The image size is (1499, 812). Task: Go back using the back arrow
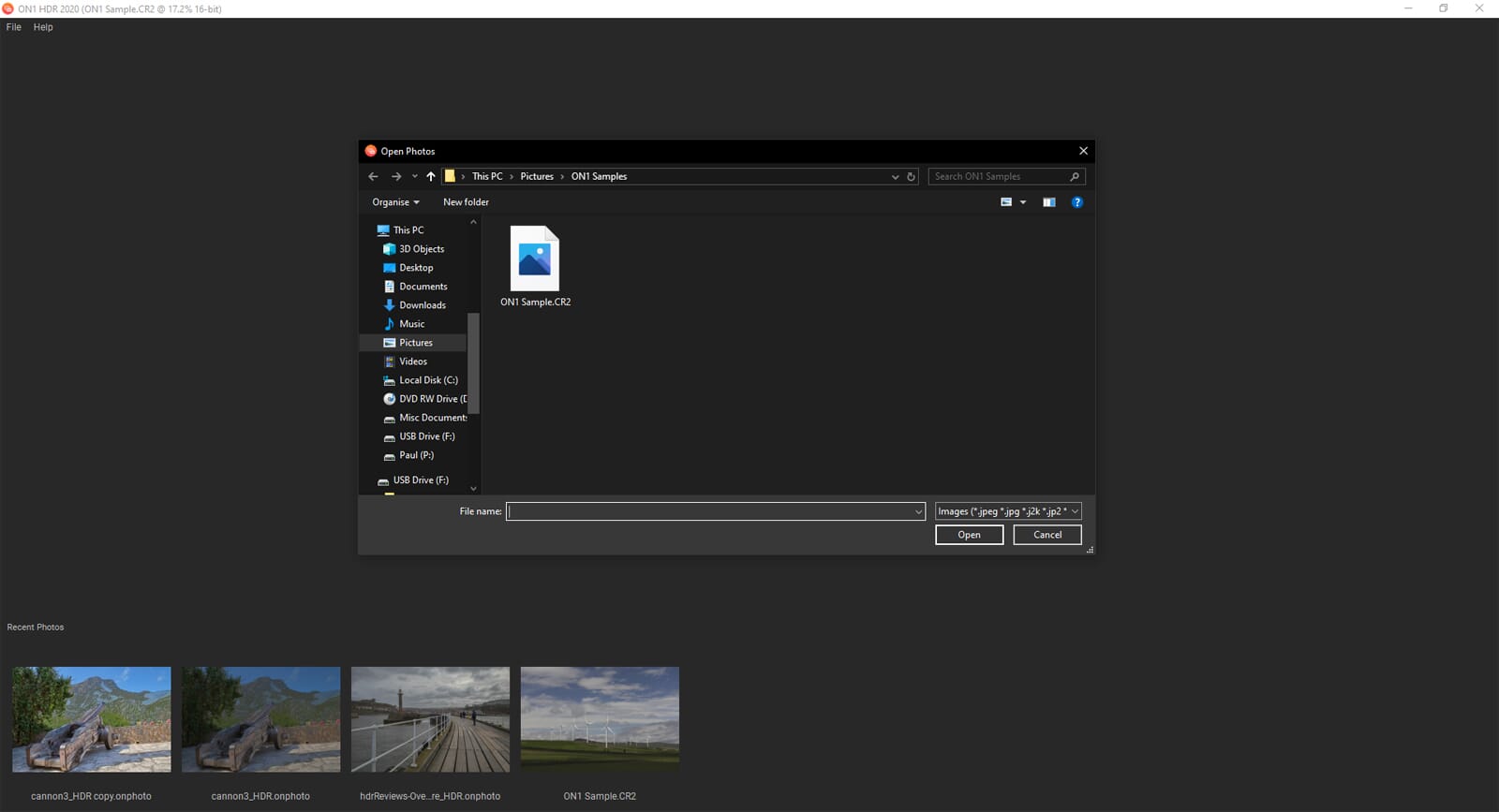click(373, 176)
